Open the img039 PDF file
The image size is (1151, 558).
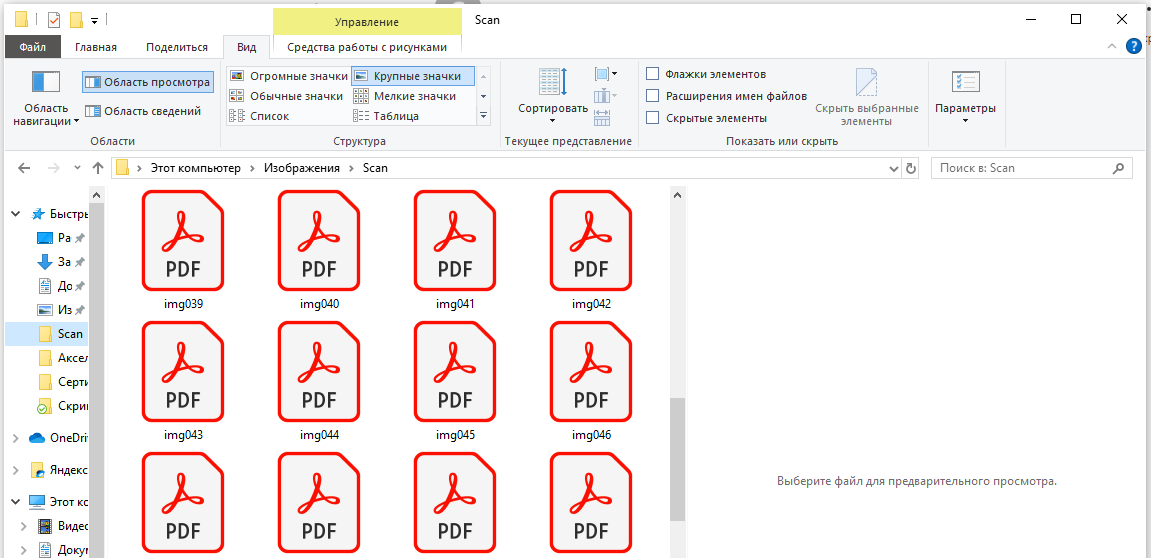coord(183,250)
